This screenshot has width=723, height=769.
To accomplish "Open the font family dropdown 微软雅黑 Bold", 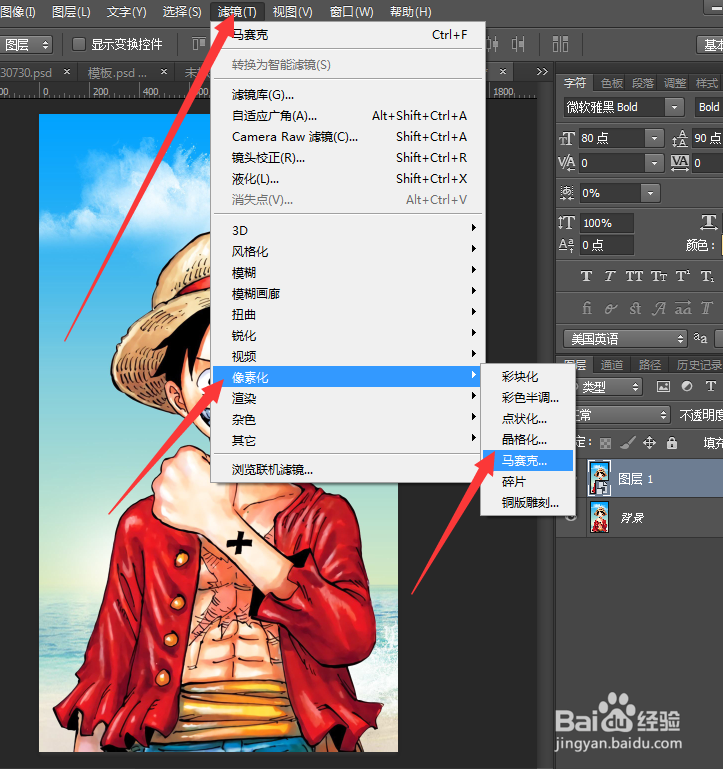I will click(x=674, y=107).
